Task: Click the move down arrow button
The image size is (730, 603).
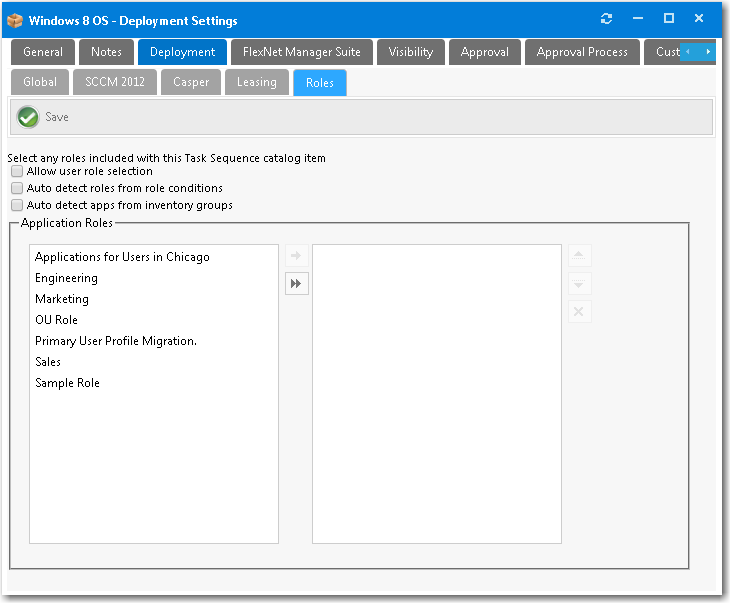Action: pos(580,284)
